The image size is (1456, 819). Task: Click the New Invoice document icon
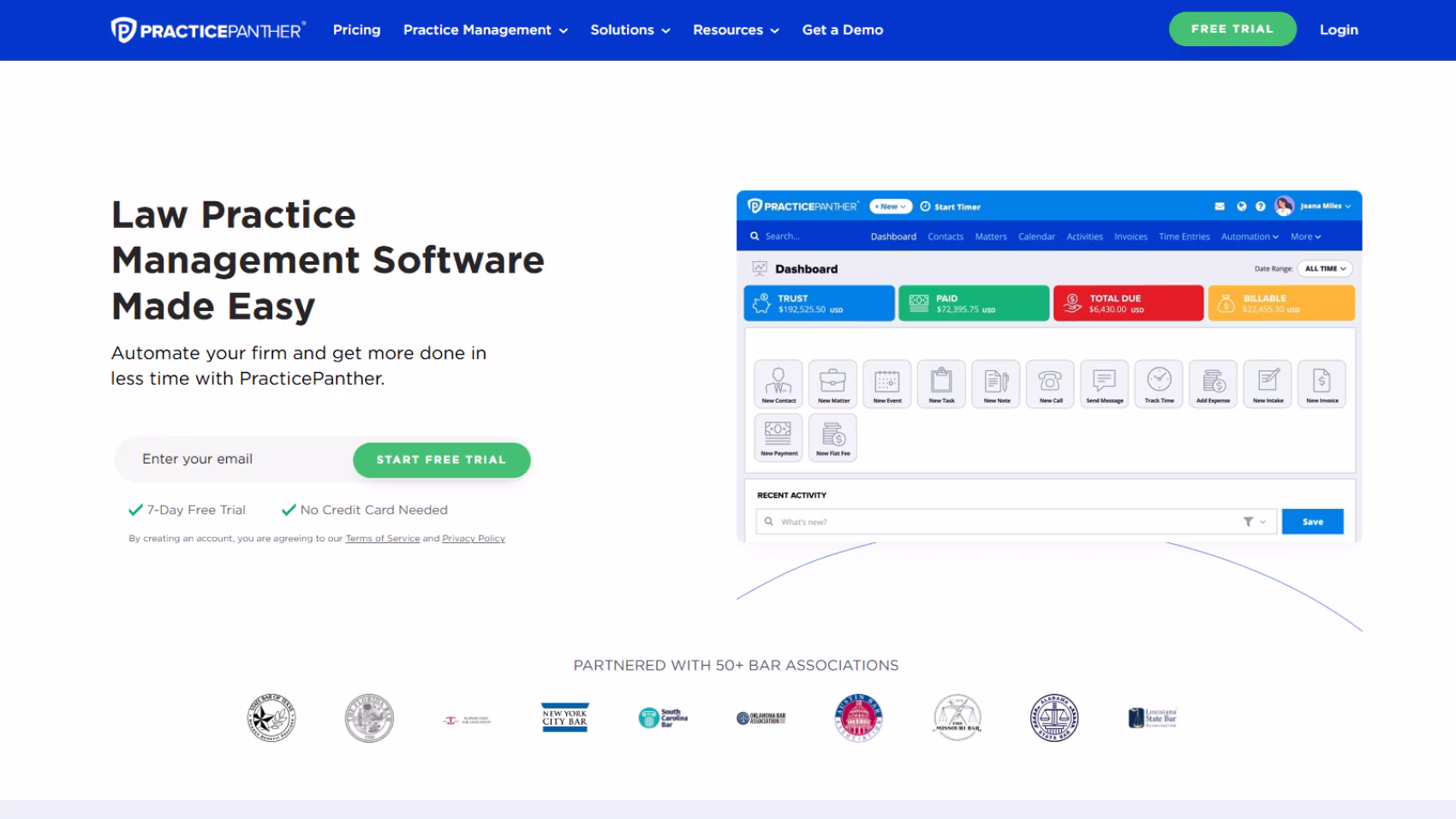1322,383
